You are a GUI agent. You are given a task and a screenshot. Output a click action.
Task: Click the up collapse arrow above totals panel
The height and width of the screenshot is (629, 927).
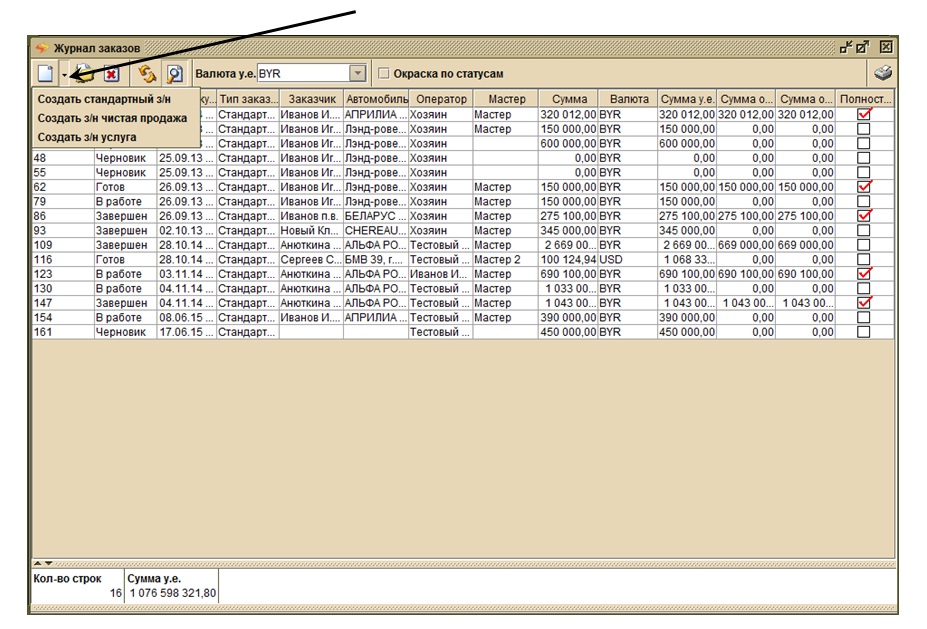coord(37,563)
